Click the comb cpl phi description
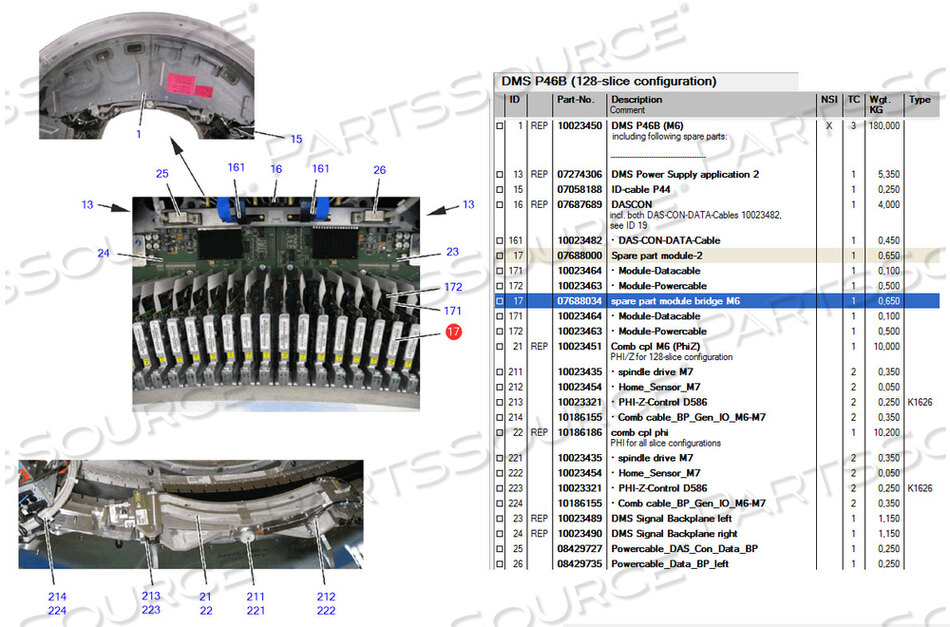 pyautogui.click(x=639, y=433)
